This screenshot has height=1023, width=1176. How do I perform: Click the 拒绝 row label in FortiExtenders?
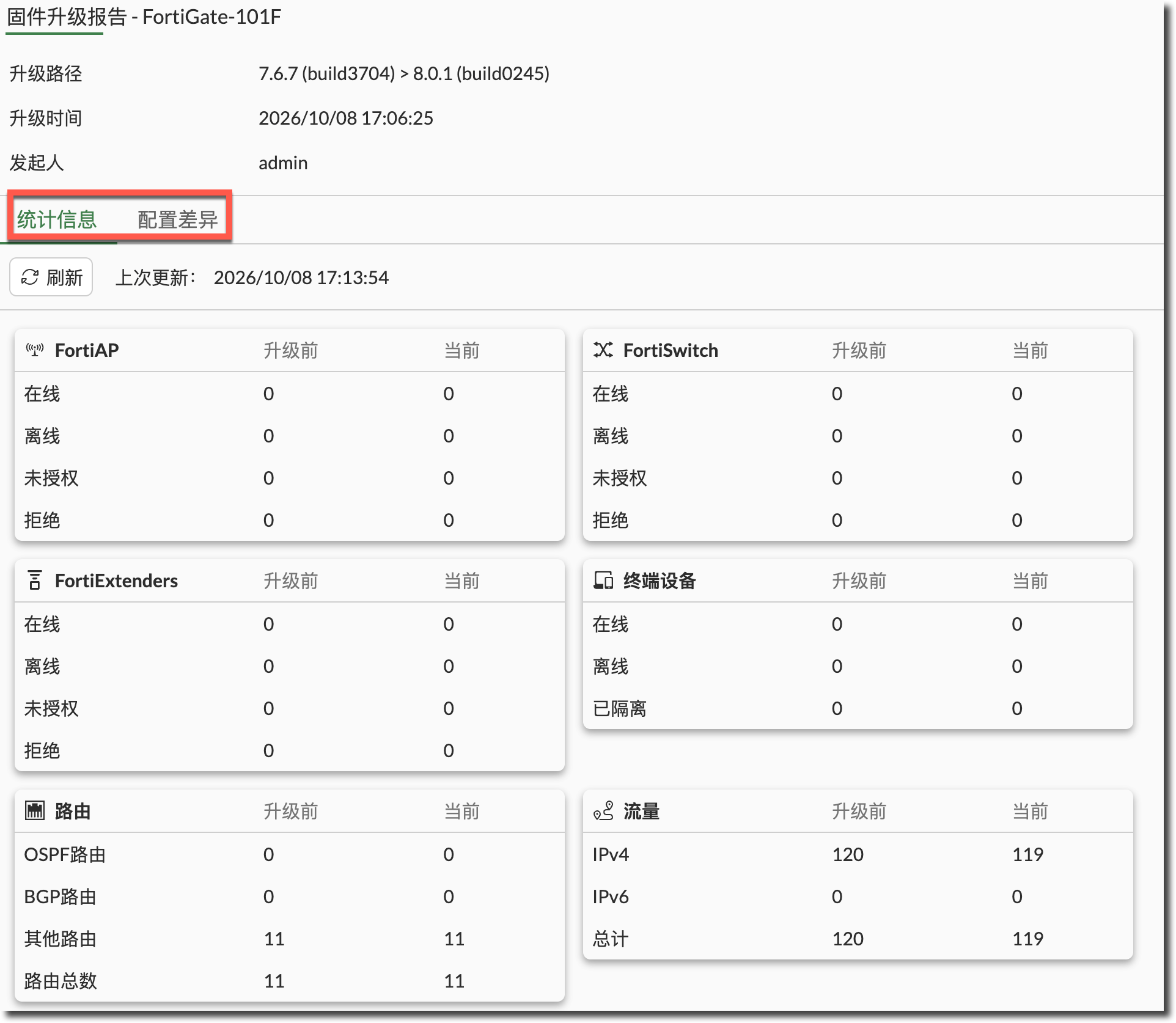[x=42, y=750]
